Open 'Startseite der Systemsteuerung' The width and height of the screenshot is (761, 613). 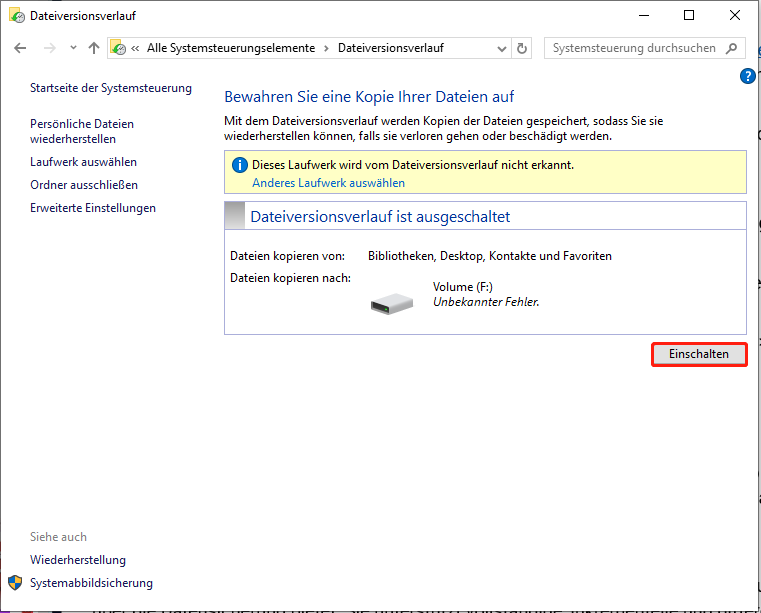click(110, 88)
